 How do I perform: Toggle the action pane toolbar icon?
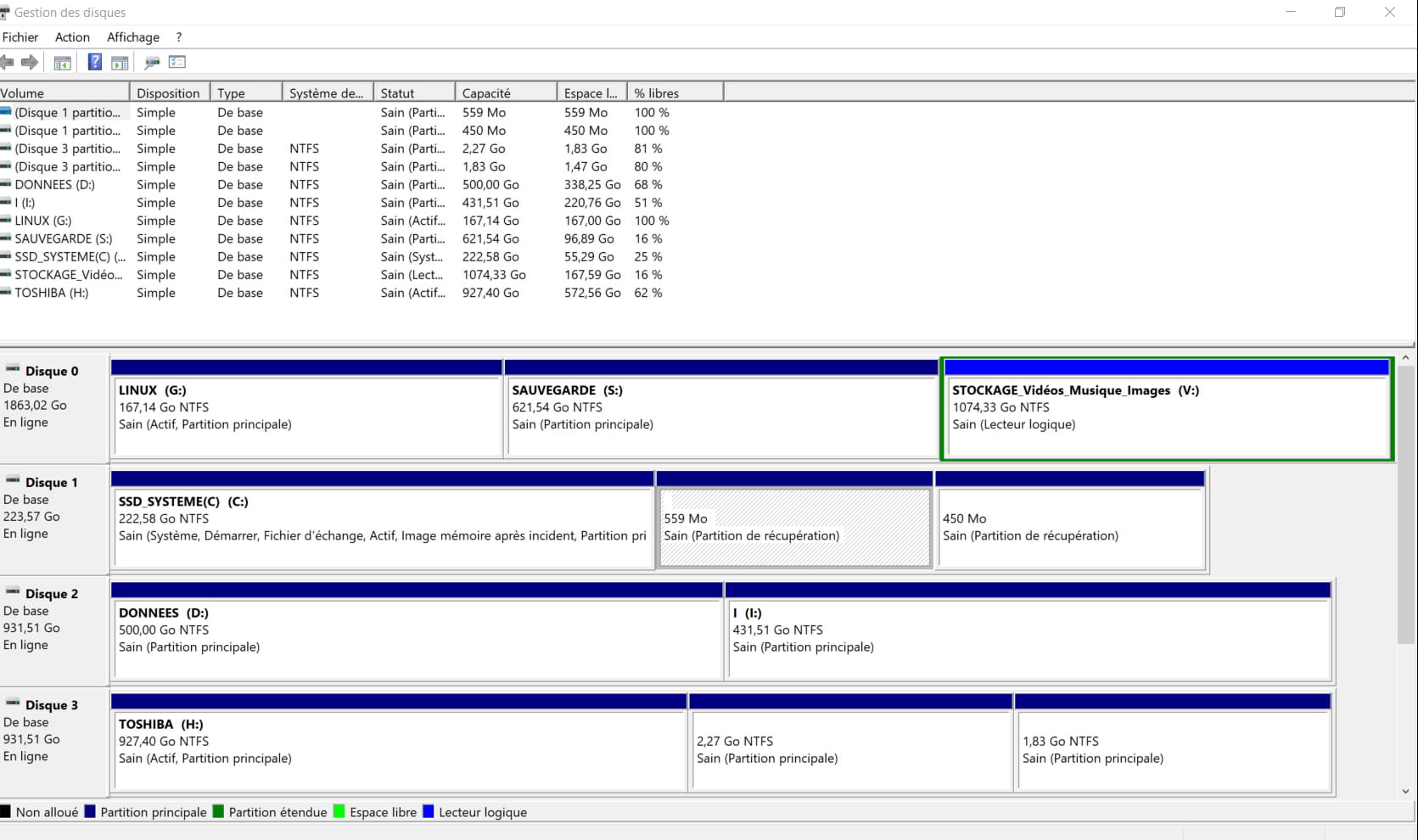pyautogui.click(x=120, y=63)
